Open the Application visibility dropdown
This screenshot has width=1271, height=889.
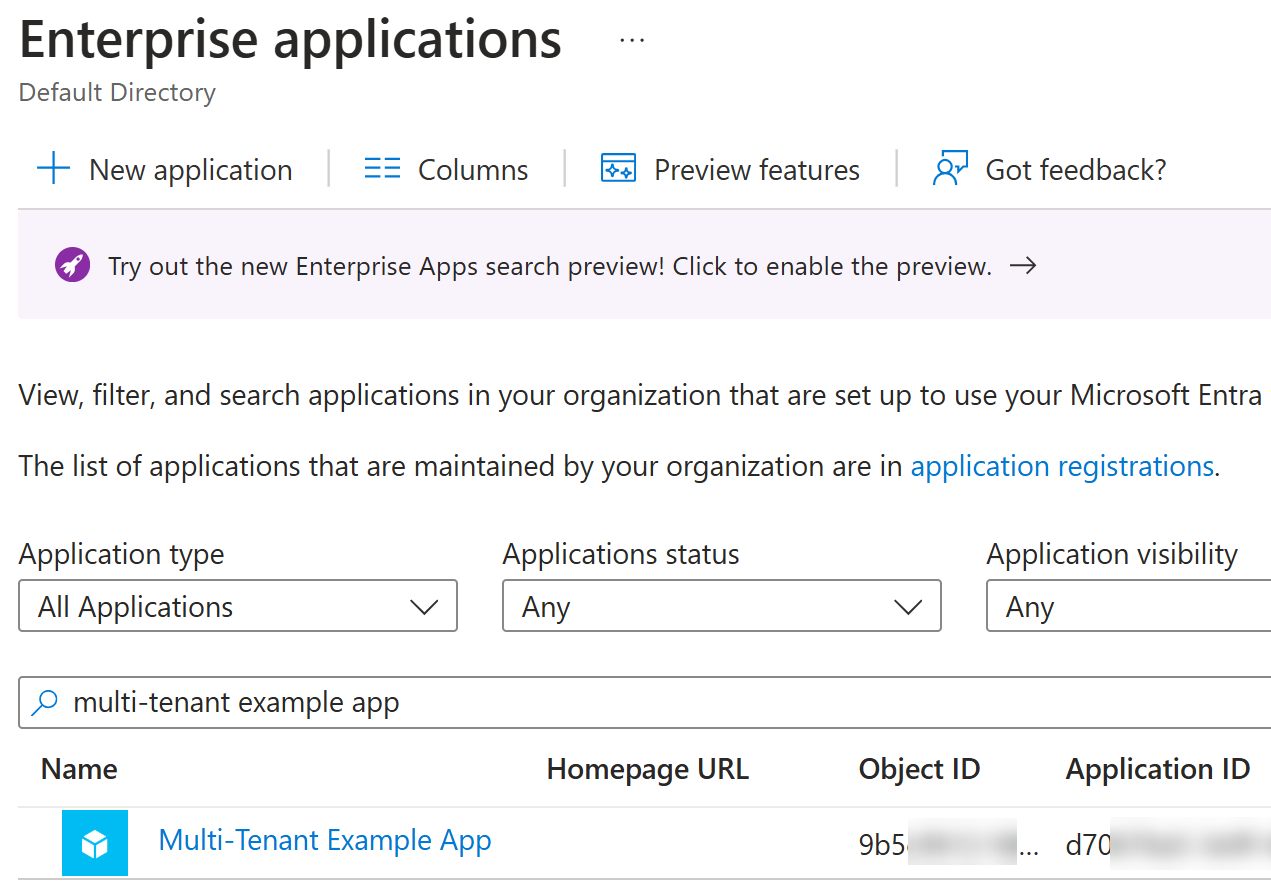pyautogui.click(x=1129, y=606)
